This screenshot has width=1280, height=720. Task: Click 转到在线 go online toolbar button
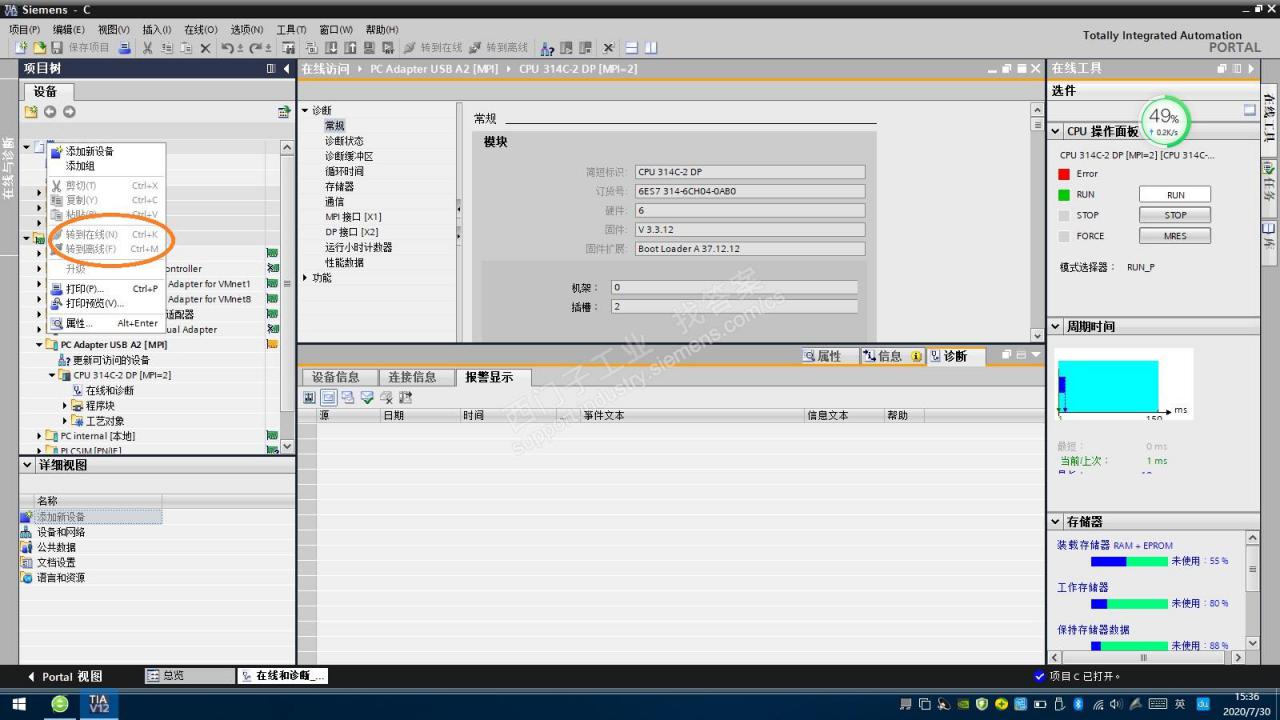coord(433,48)
